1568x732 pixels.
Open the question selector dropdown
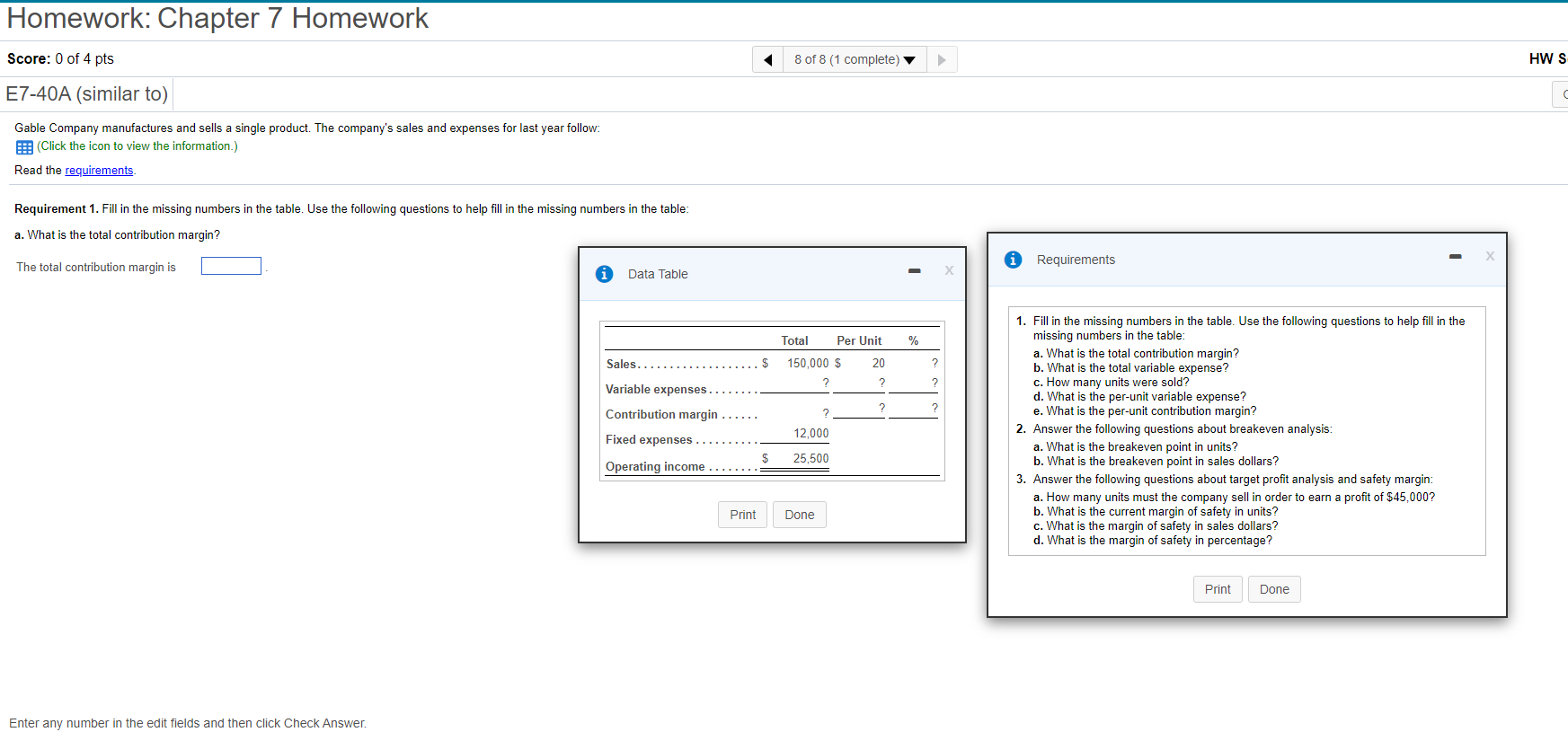click(x=855, y=59)
